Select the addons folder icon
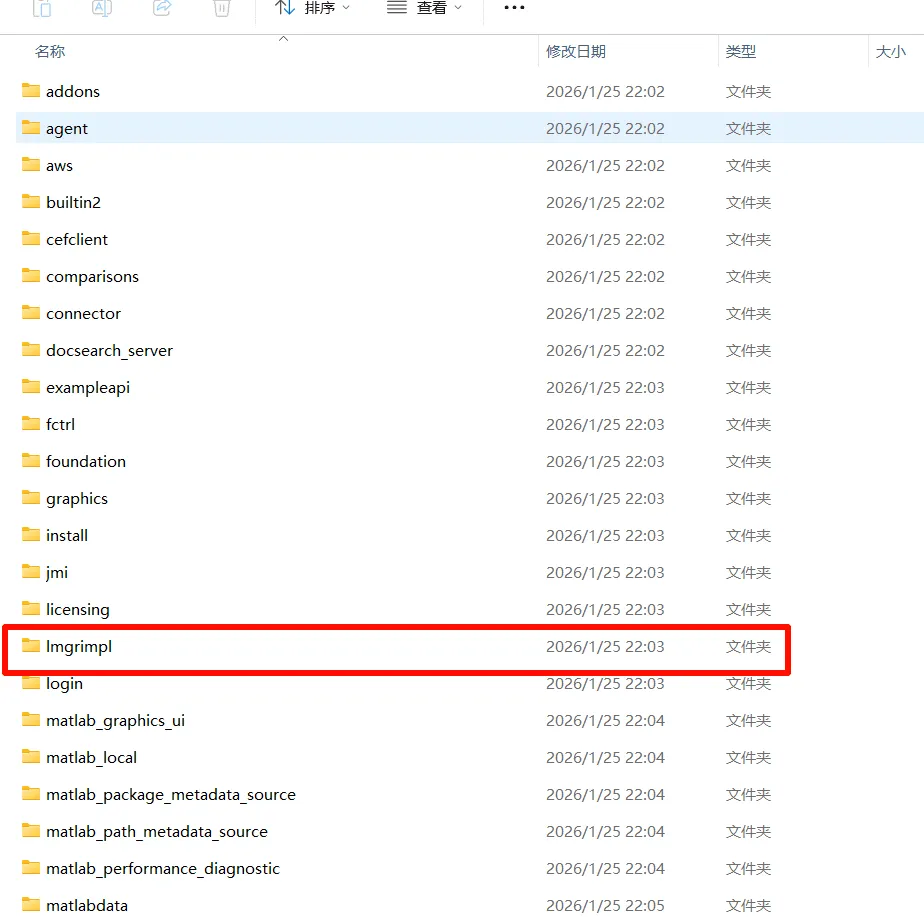The image size is (924, 917). [31, 91]
